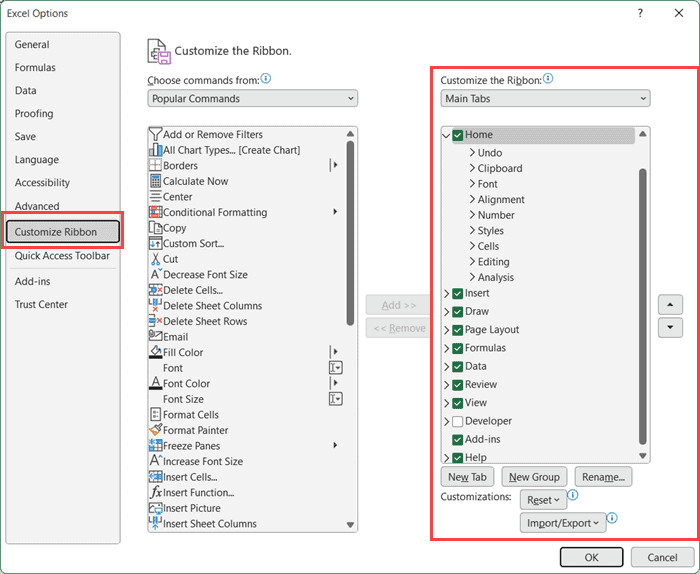This screenshot has width=700, height=574.
Task: Click the New Group button
Action: click(534, 477)
